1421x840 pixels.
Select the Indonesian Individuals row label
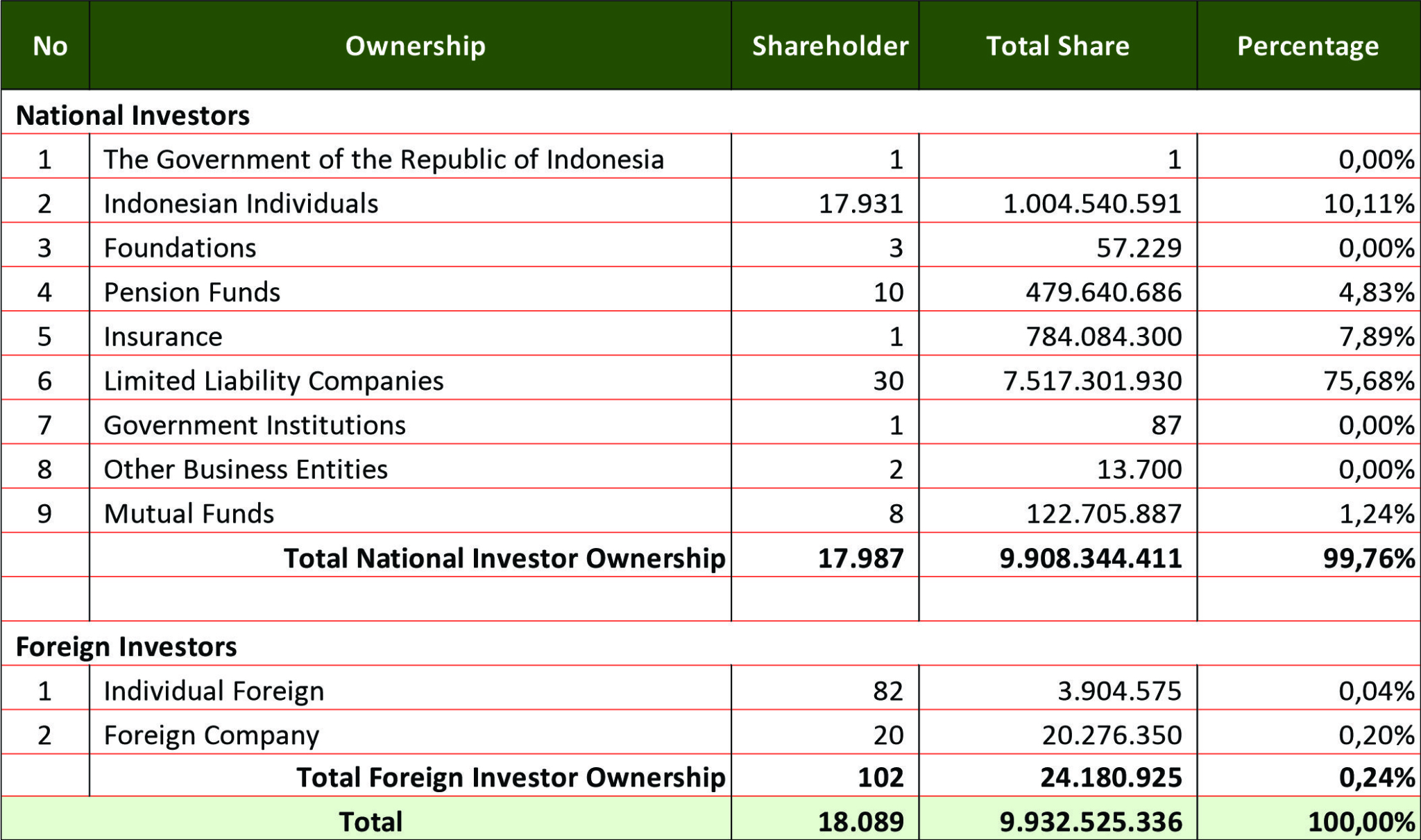[x=241, y=203]
